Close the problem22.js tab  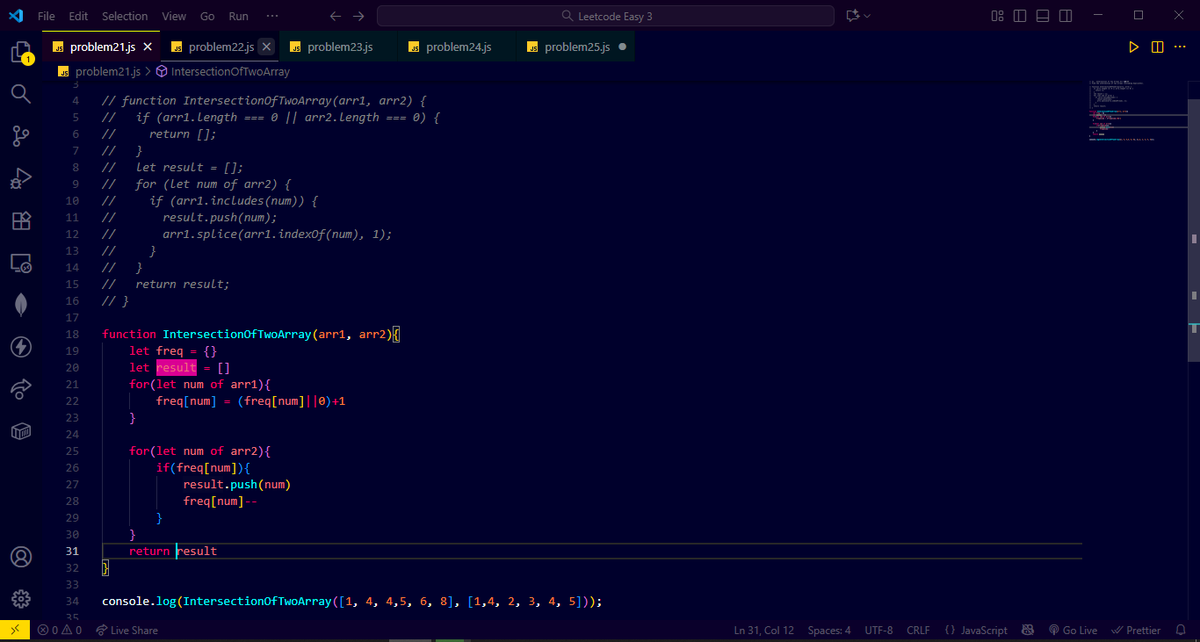point(266,47)
